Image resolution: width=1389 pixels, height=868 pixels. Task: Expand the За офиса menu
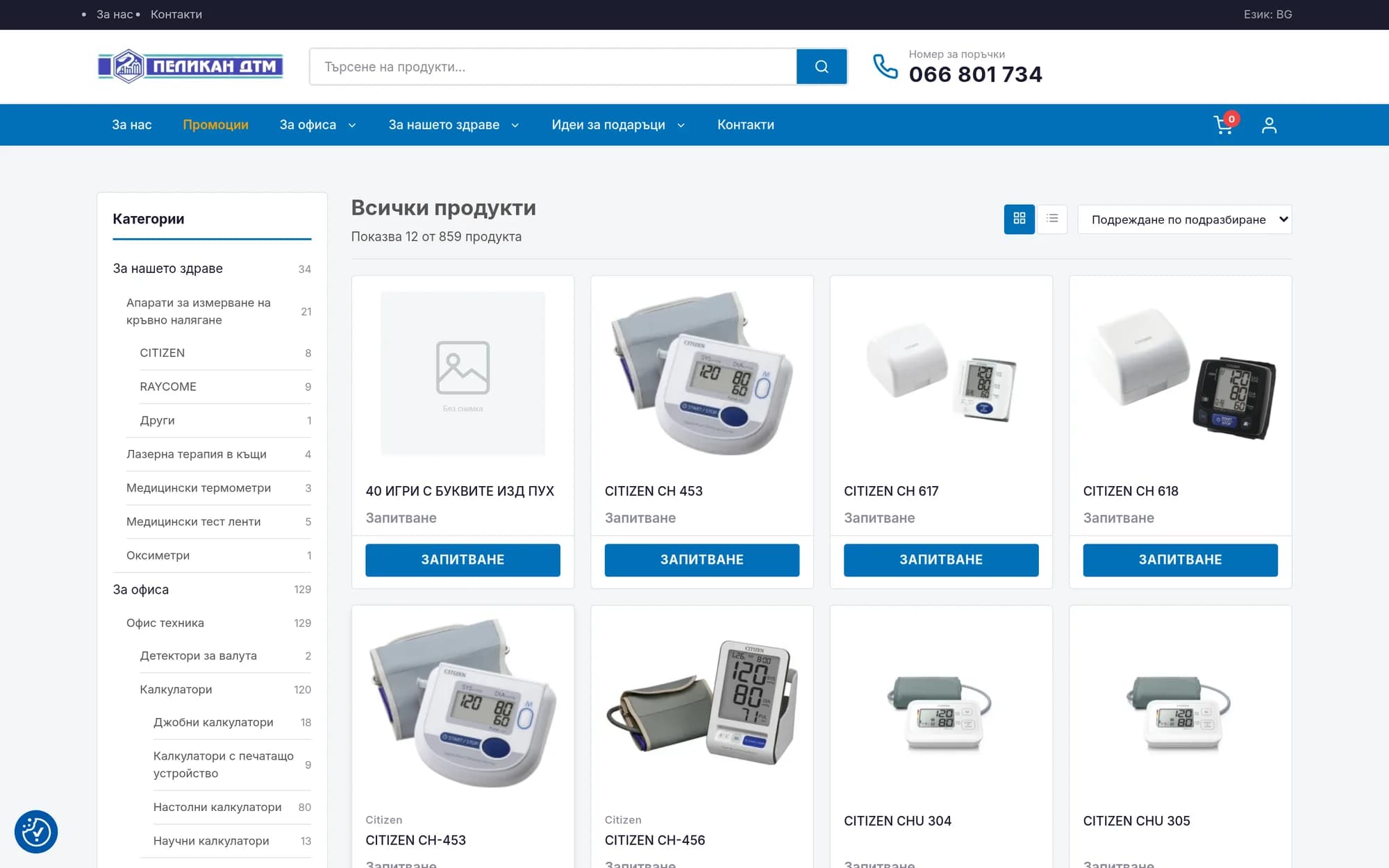point(317,125)
